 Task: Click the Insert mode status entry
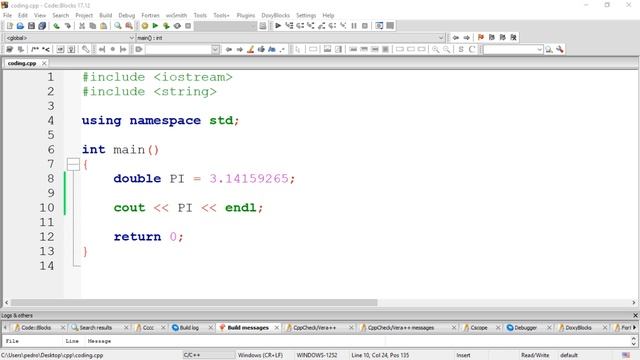click(x=463, y=355)
